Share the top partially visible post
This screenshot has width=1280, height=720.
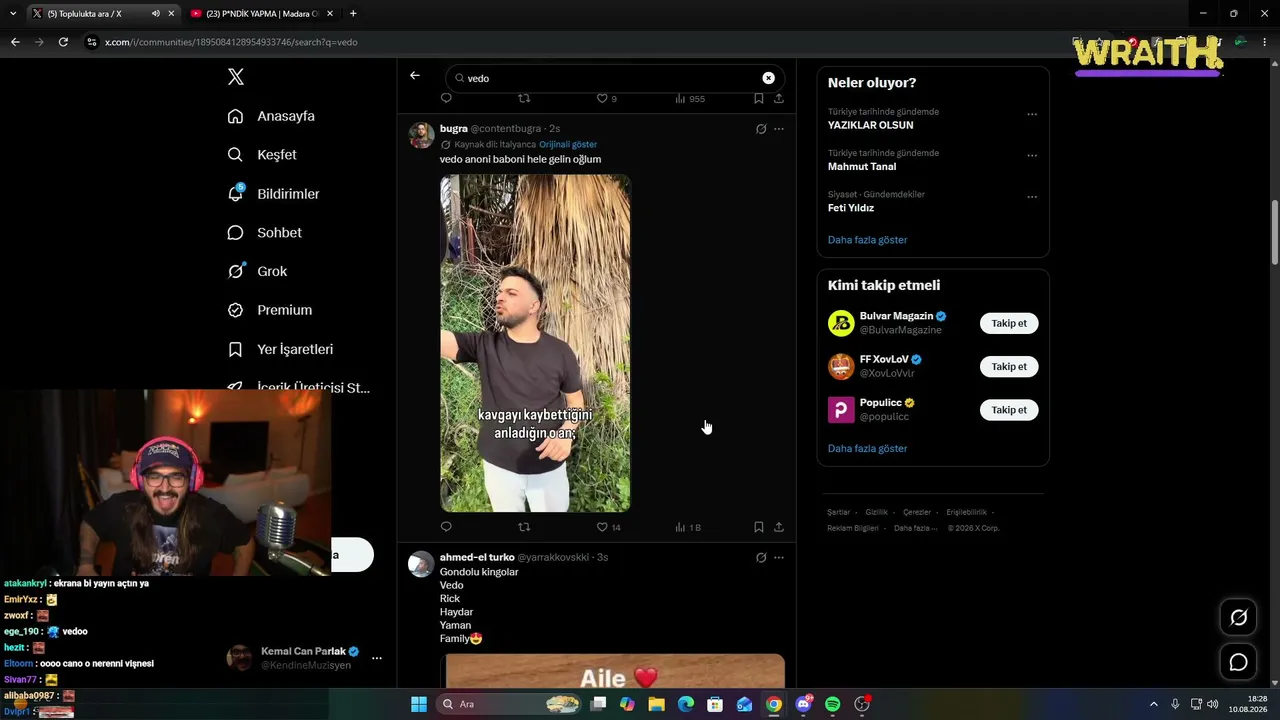click(779, 99)
